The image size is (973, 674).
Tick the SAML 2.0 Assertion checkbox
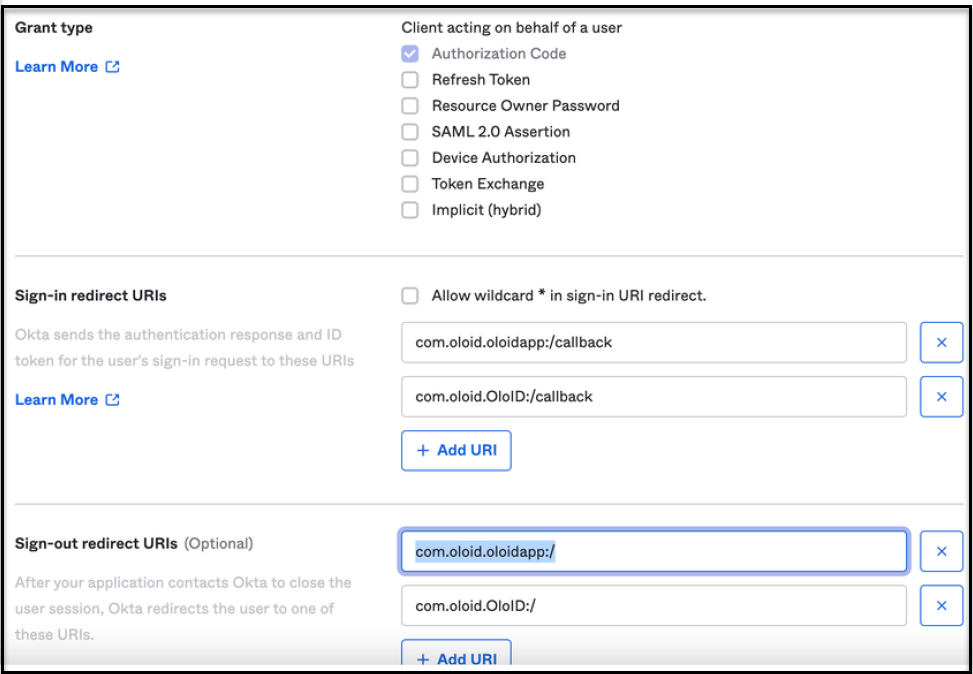(410, 132)
